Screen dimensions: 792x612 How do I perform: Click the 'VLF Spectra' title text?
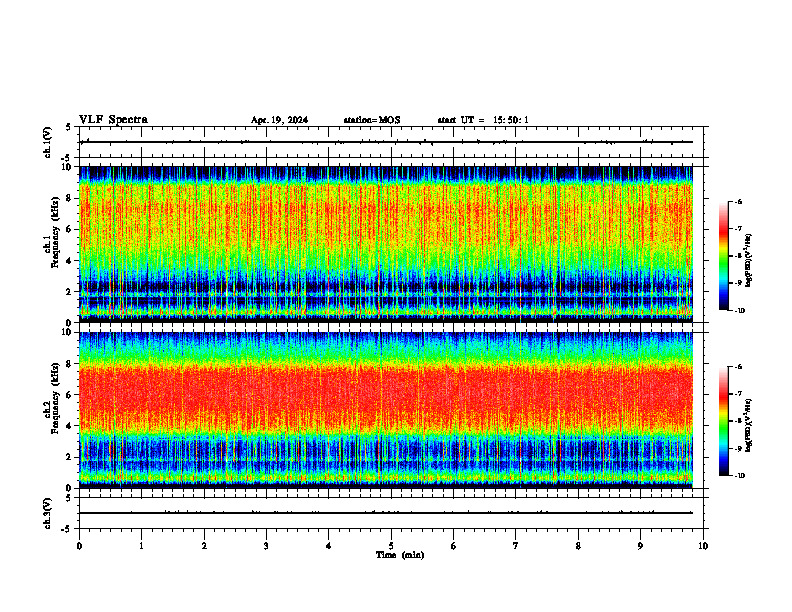coord(113,120)
